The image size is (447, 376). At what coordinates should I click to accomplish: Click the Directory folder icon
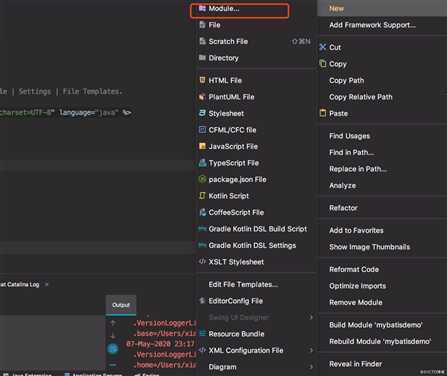(x=202, y=58)
